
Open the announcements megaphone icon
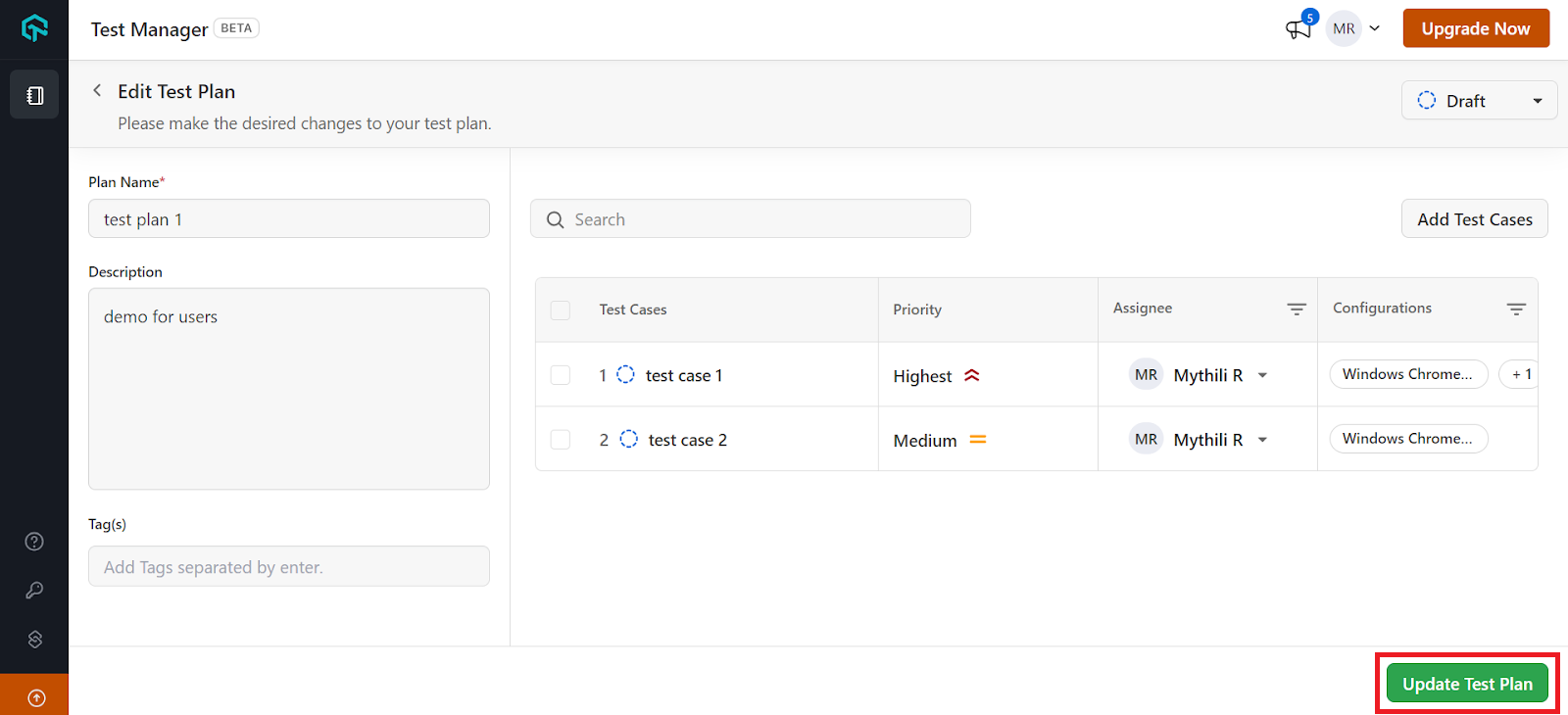pyautogui.click(x=1298, y=29)
